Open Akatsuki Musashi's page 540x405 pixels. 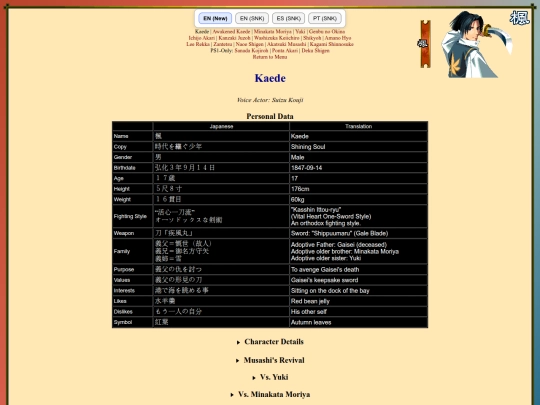tap(287, 44)
